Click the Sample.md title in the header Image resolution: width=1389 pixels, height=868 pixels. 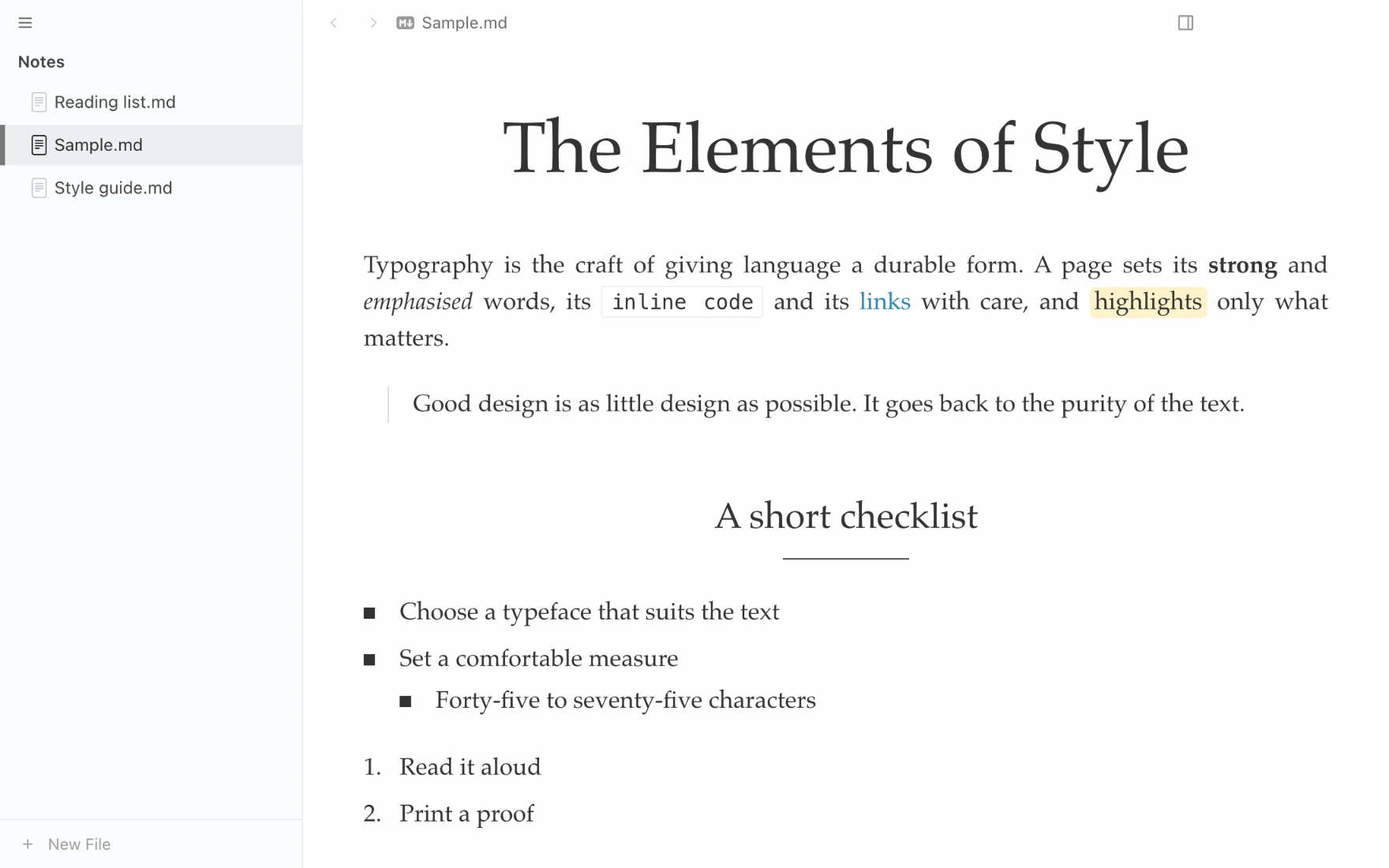464,23
